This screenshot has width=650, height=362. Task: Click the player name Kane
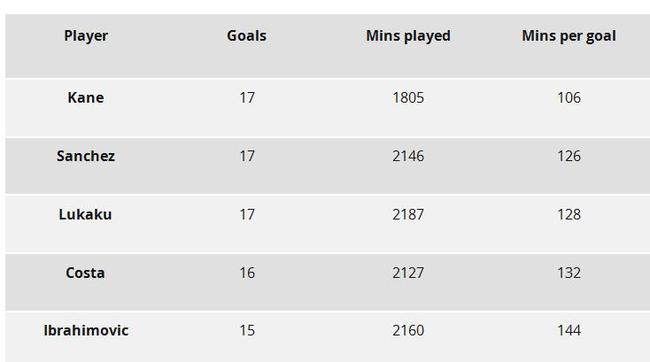pyautogui.click(x=86, y=98)
